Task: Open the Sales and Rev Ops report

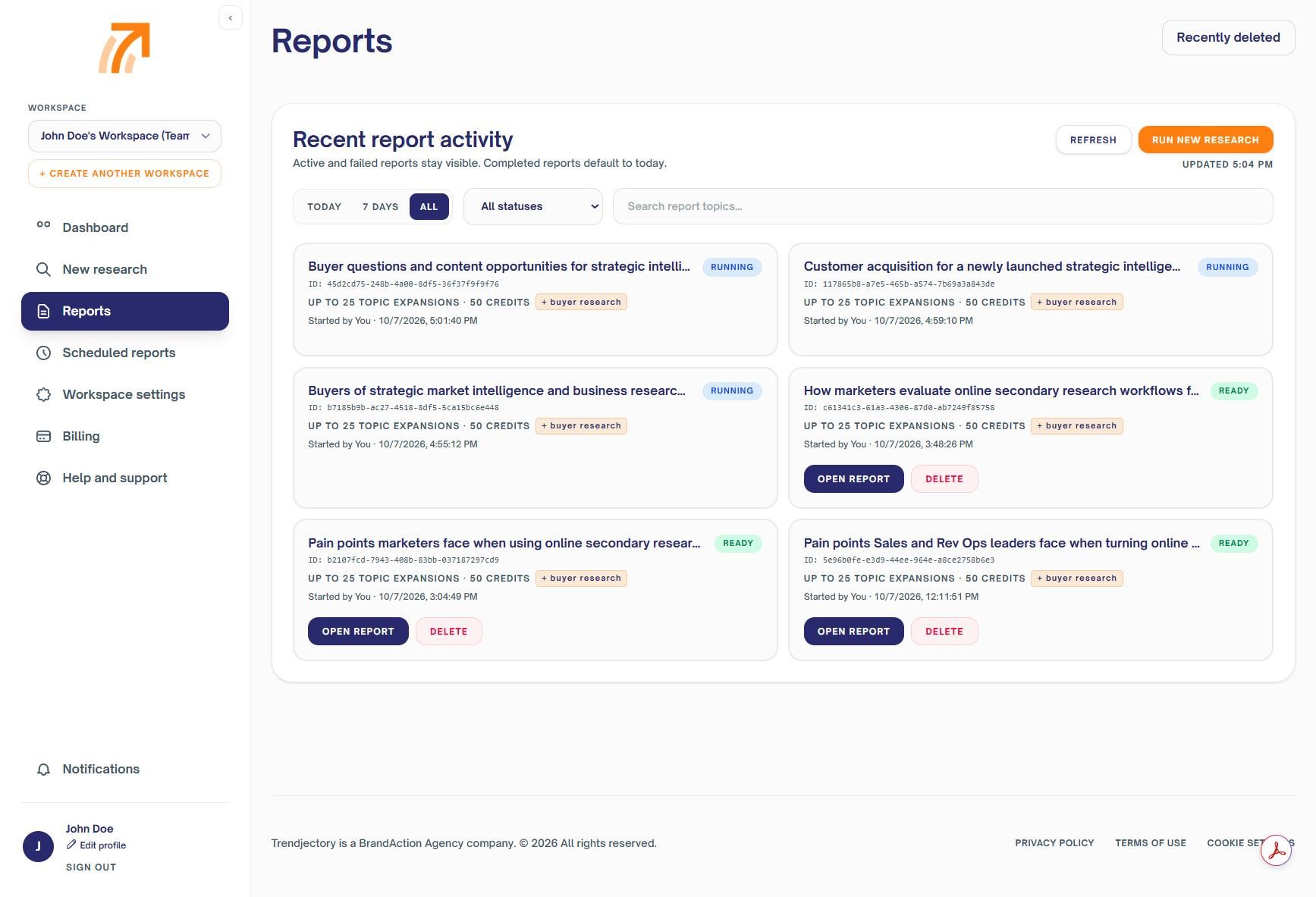Action: click(853, 632)
